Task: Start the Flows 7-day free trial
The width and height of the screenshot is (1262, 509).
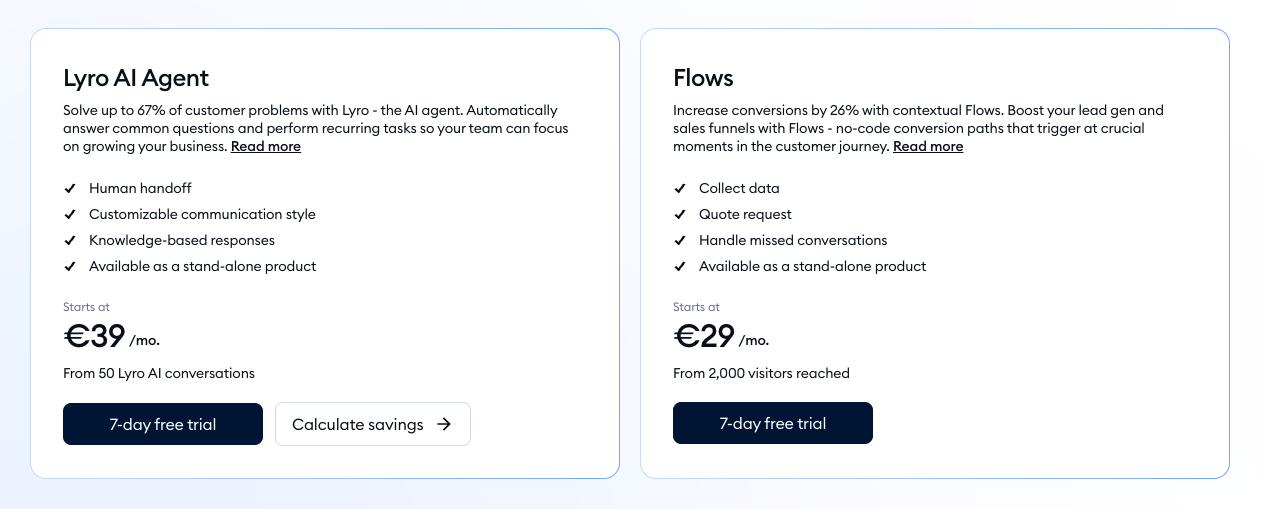Action: [773, 423]
